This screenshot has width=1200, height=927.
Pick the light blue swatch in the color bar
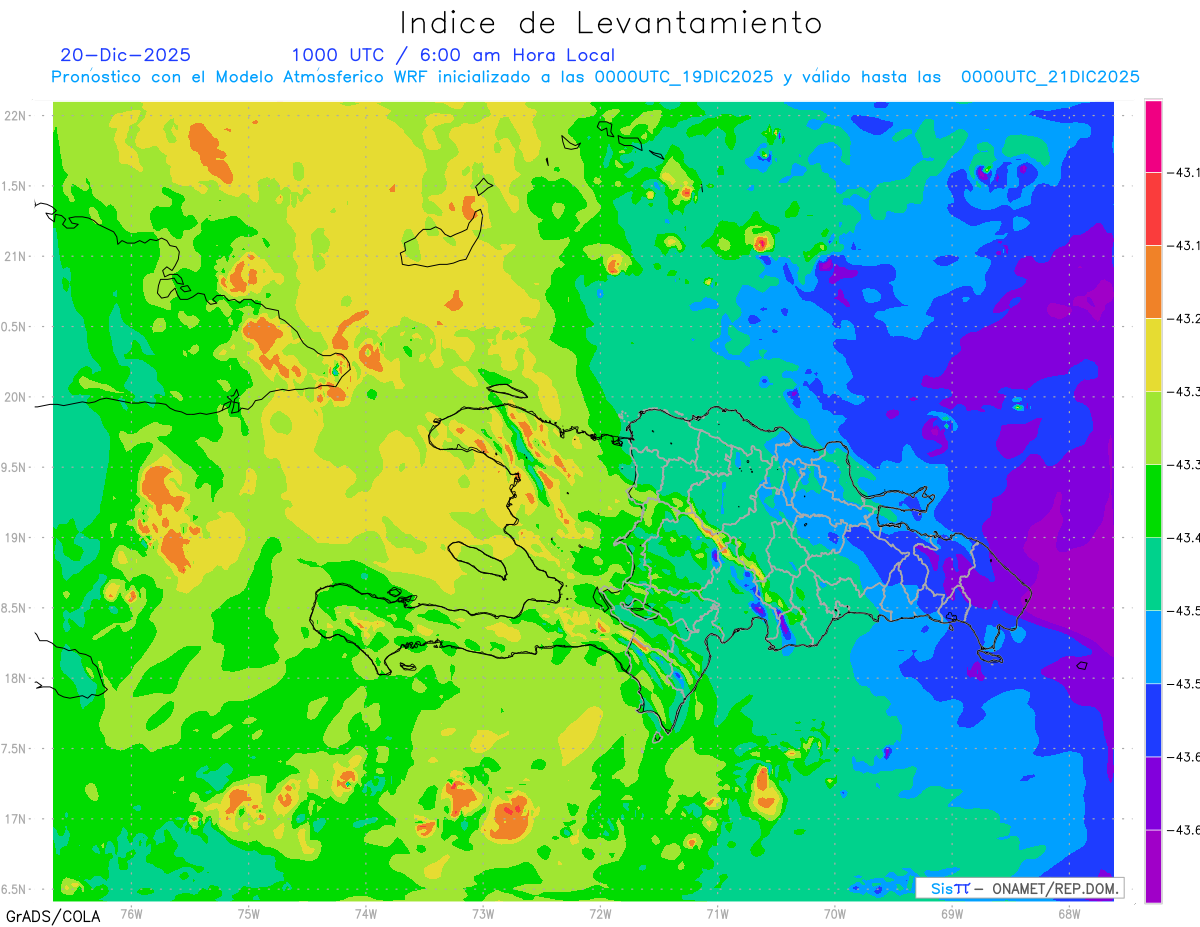point(1153,647)
